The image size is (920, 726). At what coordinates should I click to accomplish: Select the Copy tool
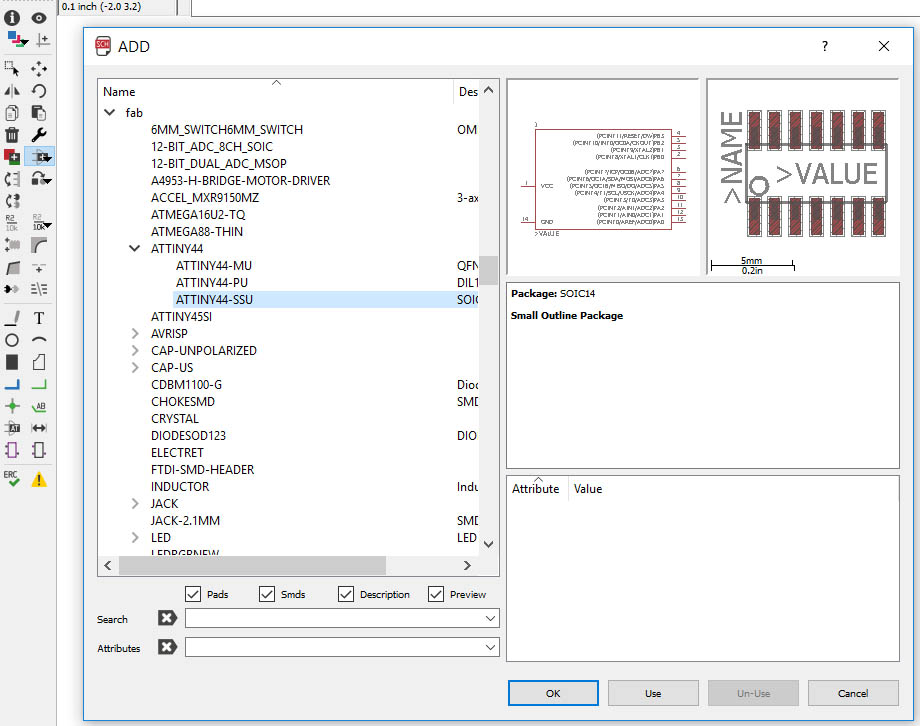point(12,113)
